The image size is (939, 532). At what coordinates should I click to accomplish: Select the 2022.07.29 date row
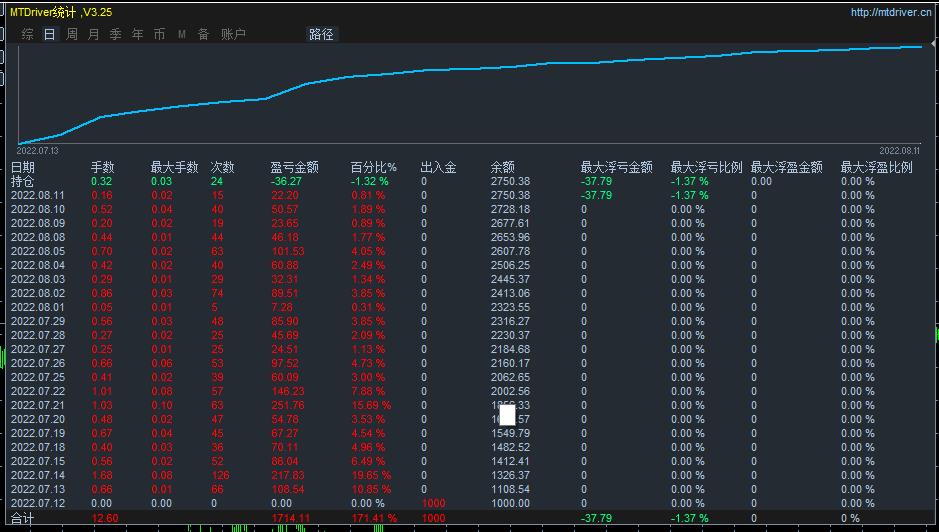point(38,321)
